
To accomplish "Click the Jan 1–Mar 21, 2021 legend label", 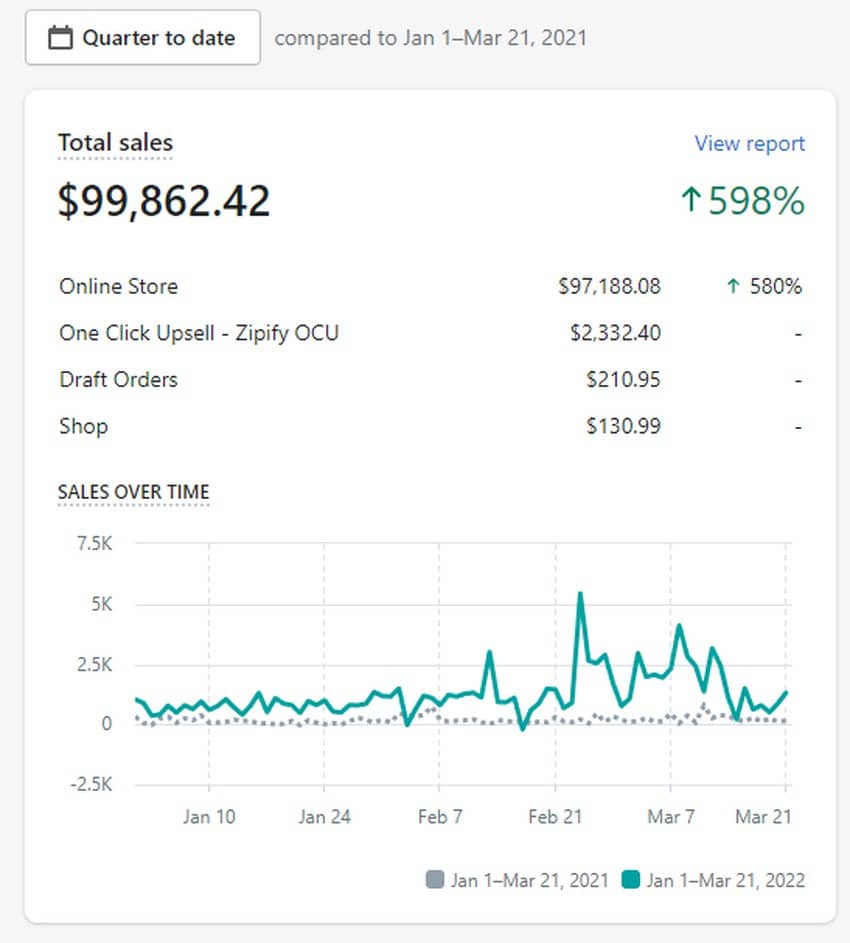I will click(529, 880).
